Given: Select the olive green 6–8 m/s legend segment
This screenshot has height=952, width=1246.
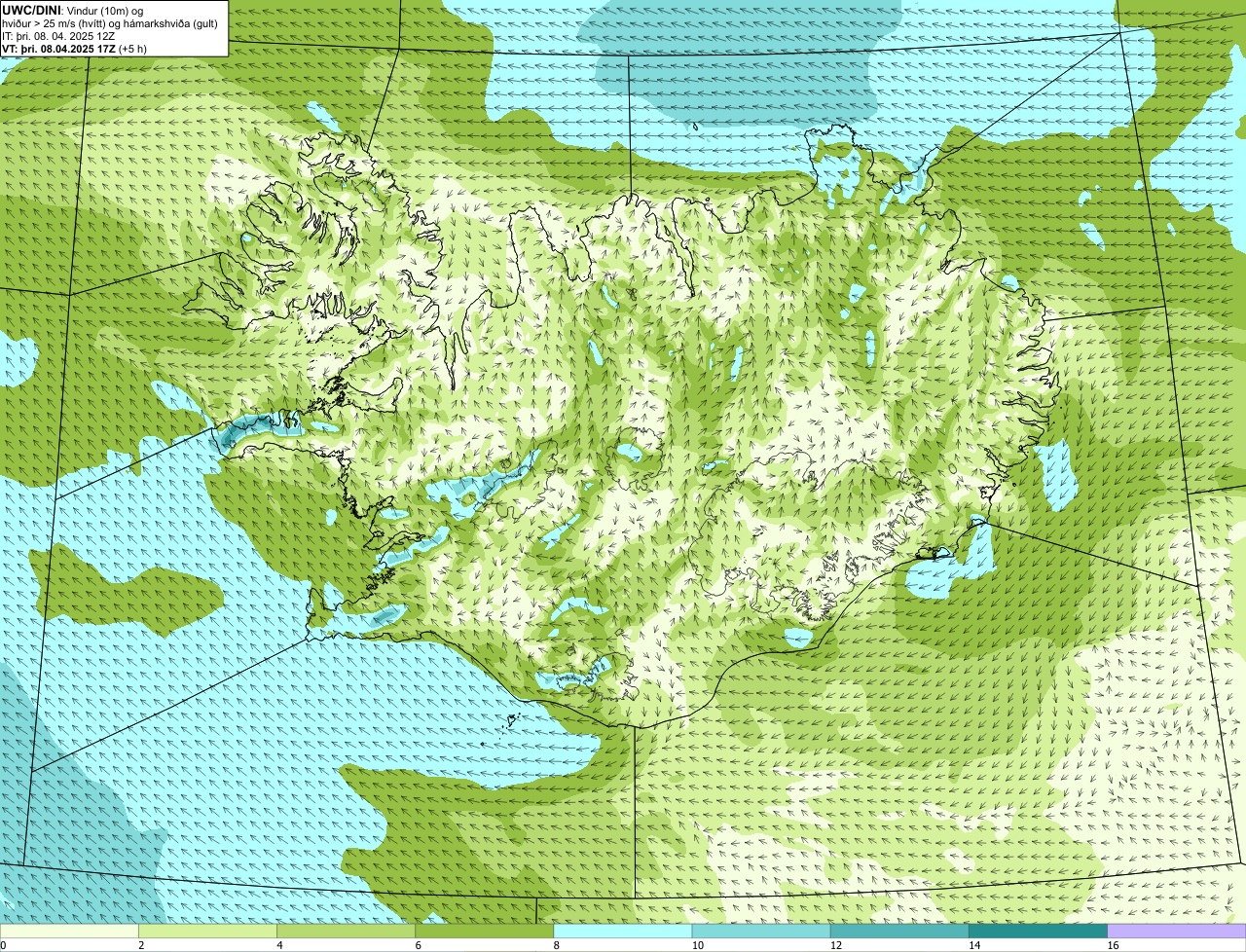Looking at the screenshot, I should click(484, 932).
